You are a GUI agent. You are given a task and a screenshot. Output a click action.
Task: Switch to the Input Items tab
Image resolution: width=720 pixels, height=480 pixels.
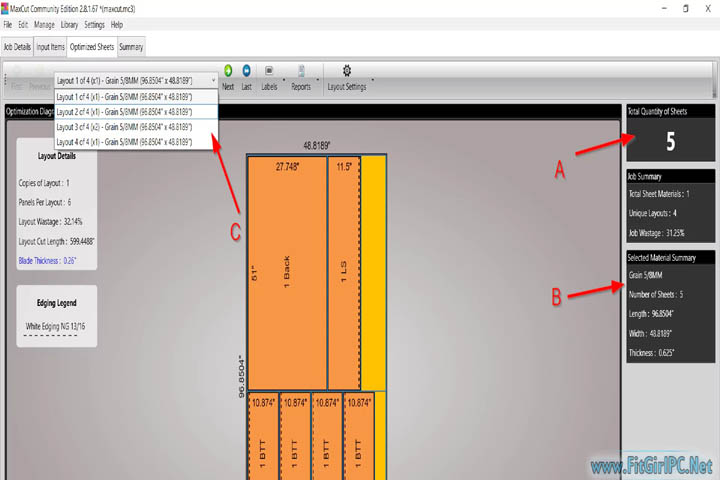click(51, 47)
